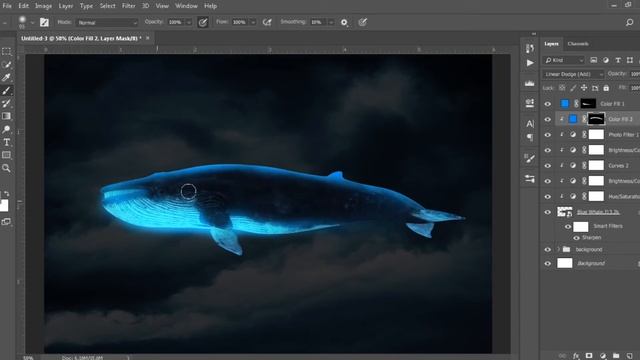
Task: Open the Image menu
Action: [43, 6]
